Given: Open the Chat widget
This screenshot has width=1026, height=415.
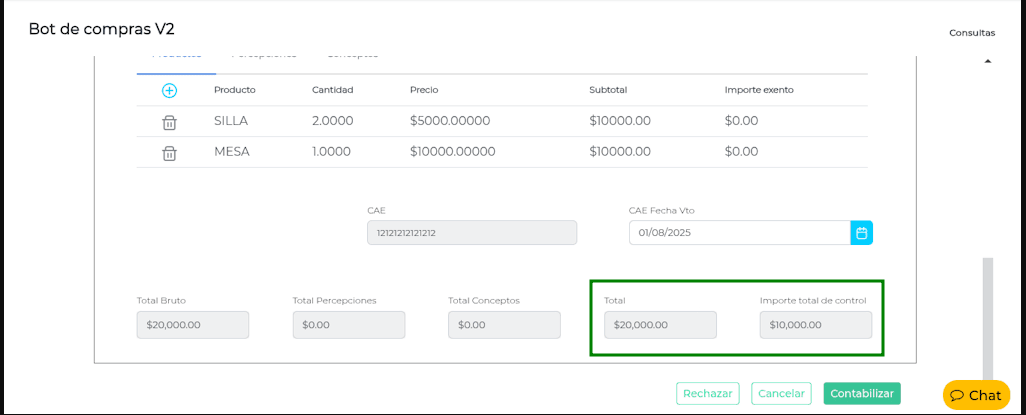Looking at the screenshot, I should [976, 395].
